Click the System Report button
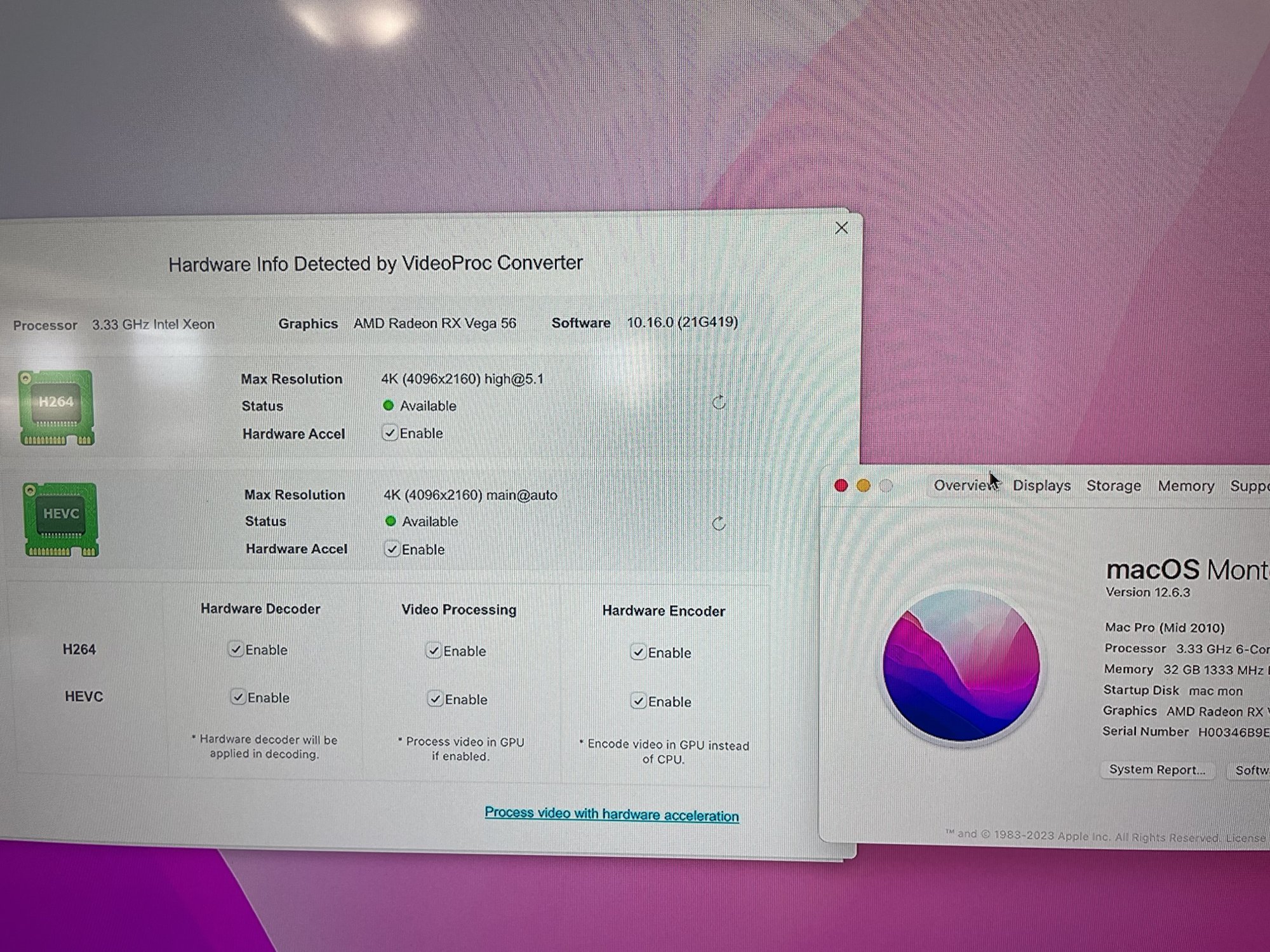Viewport: 1270px width, 952px height. click(1157, 770)
